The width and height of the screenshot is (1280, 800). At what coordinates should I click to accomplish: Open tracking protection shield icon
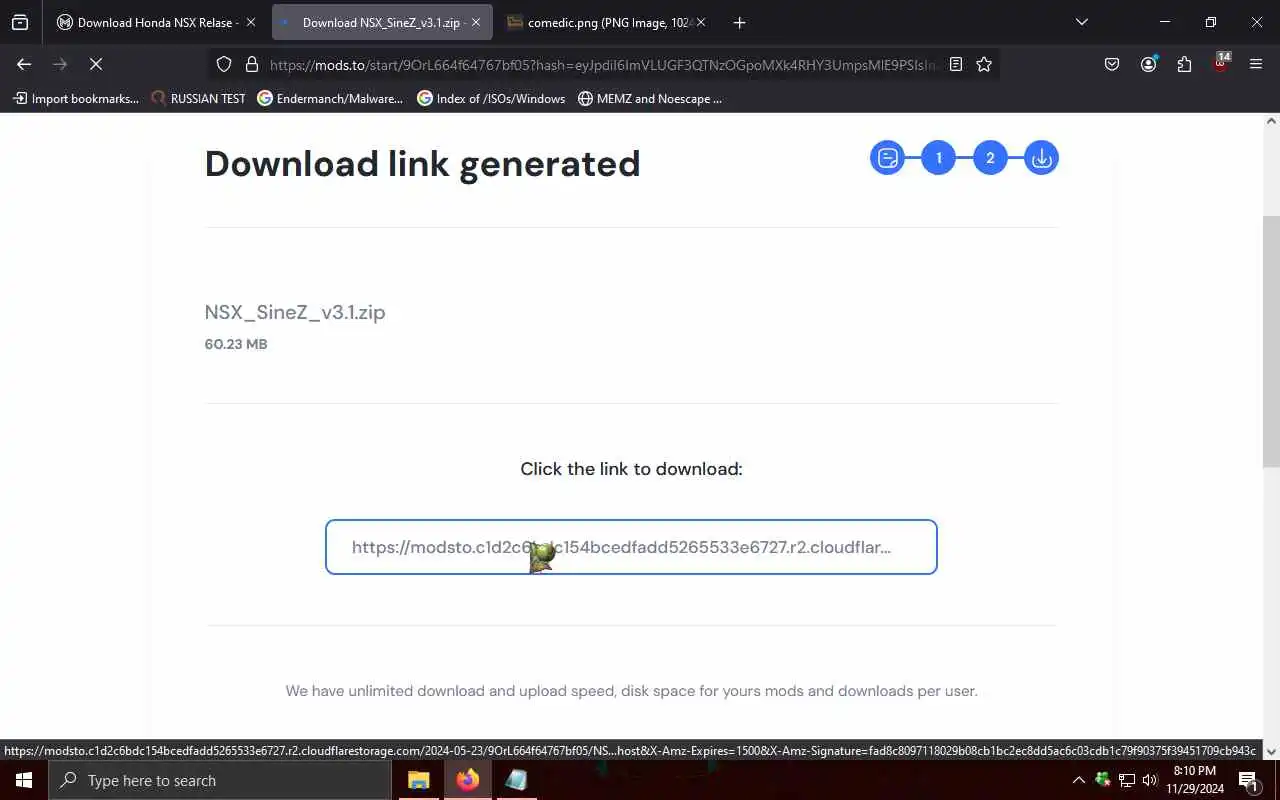(224, 64)
